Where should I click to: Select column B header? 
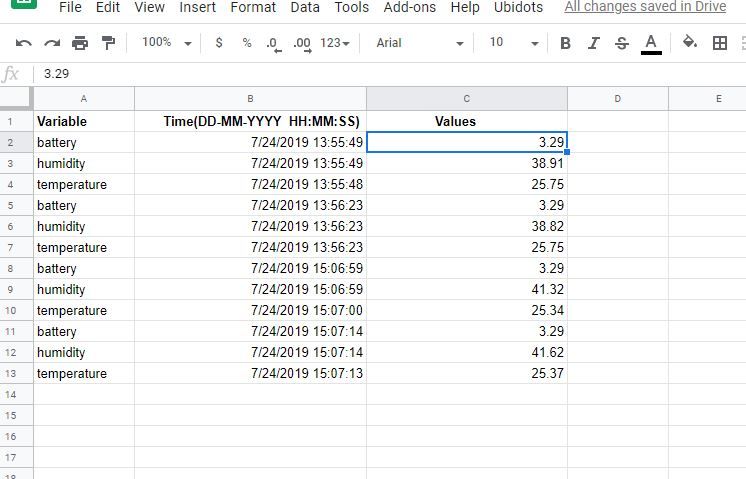[250, 98]
